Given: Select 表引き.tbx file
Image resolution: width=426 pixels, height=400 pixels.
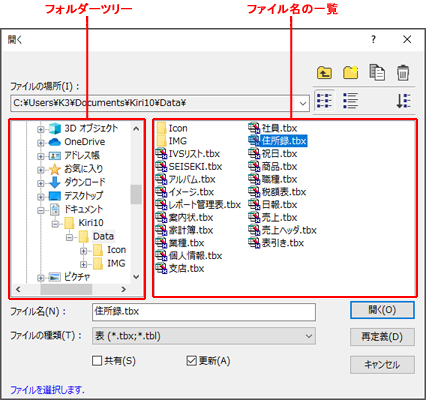Looking at the screenshot, I should coord(276,243).
